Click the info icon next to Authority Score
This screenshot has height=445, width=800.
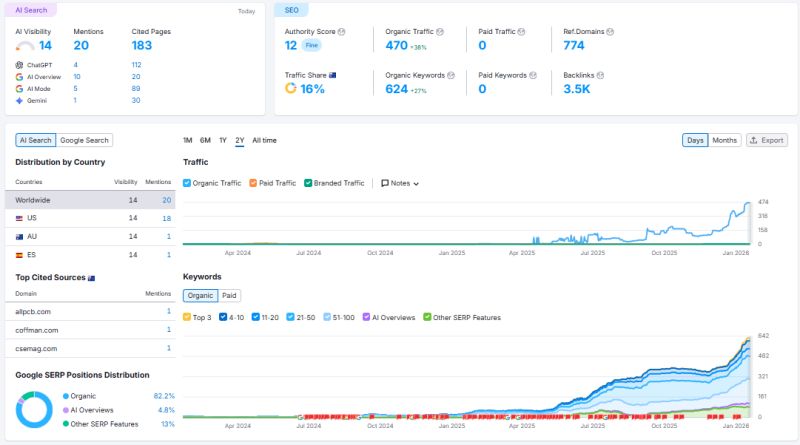coord(342,32)
